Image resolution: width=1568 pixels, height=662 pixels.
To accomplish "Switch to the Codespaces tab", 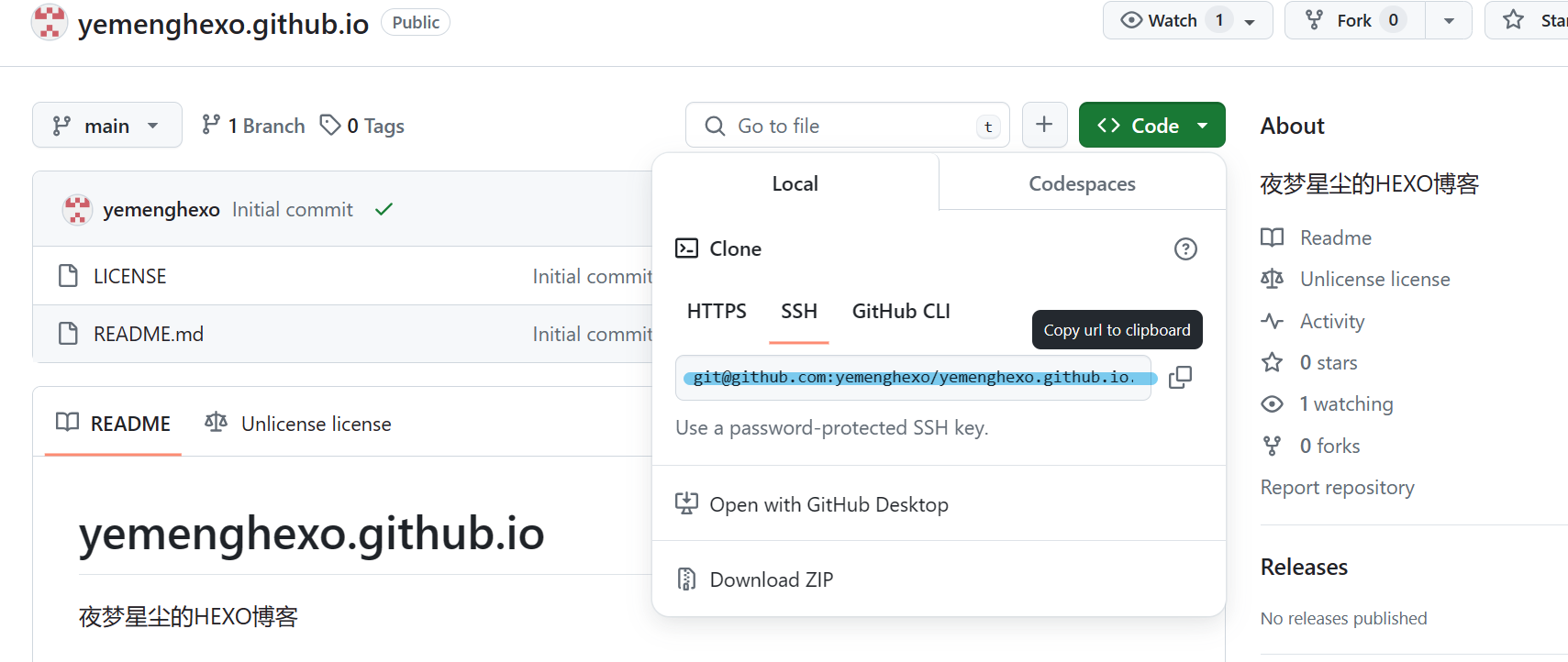I will [1082, 183].
